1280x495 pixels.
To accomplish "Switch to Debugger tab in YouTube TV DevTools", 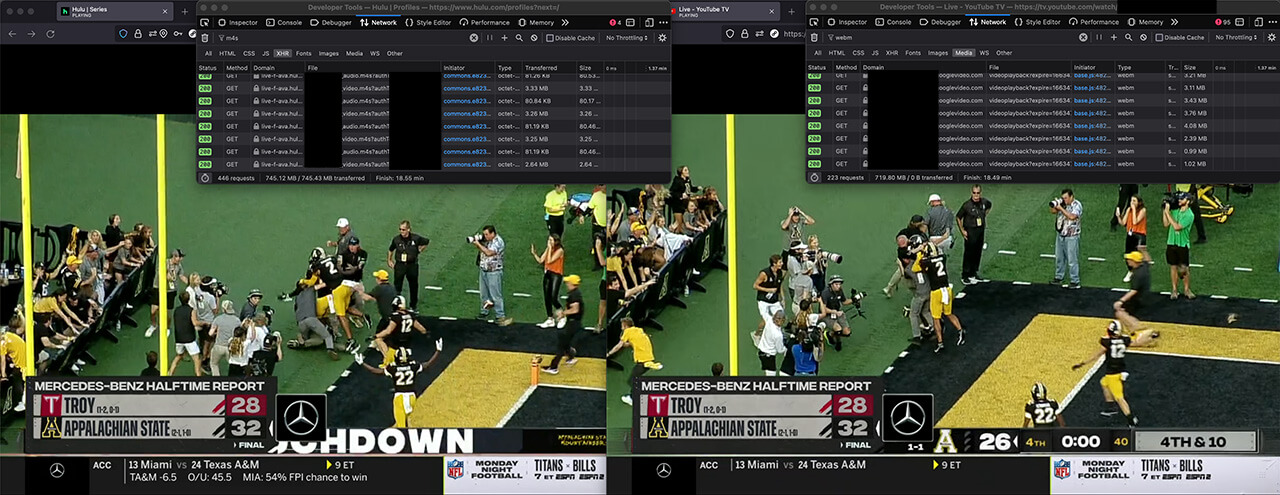I will click(x=940, y=22).
